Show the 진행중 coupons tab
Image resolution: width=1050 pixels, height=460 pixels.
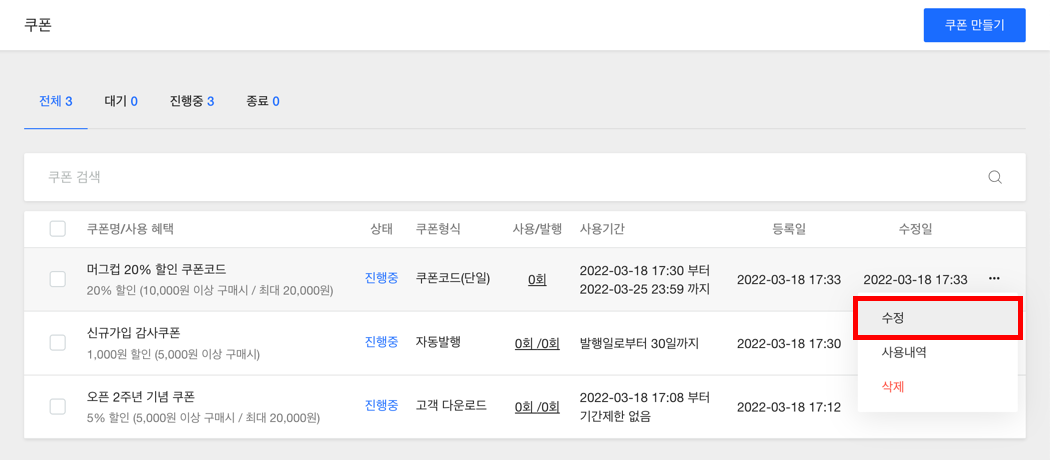(192, 101)
